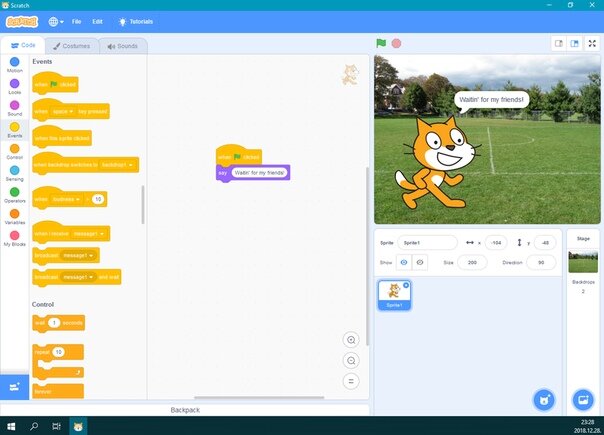This screenshot has height=435, width=604.
Task: Select the Stage backdrop thumbnail
Action: [x=583, y=262]
